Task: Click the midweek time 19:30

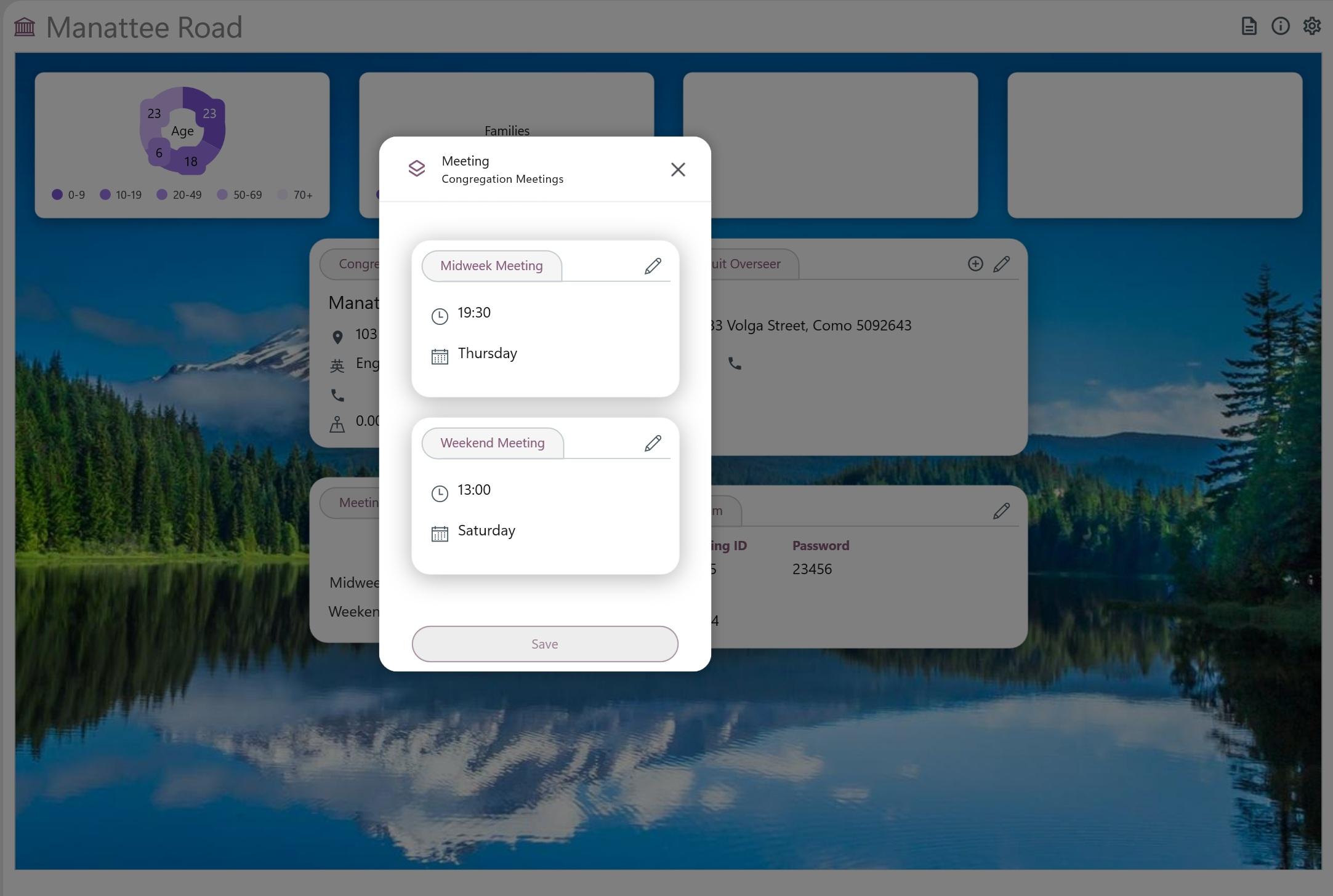Action: [473, 313]
